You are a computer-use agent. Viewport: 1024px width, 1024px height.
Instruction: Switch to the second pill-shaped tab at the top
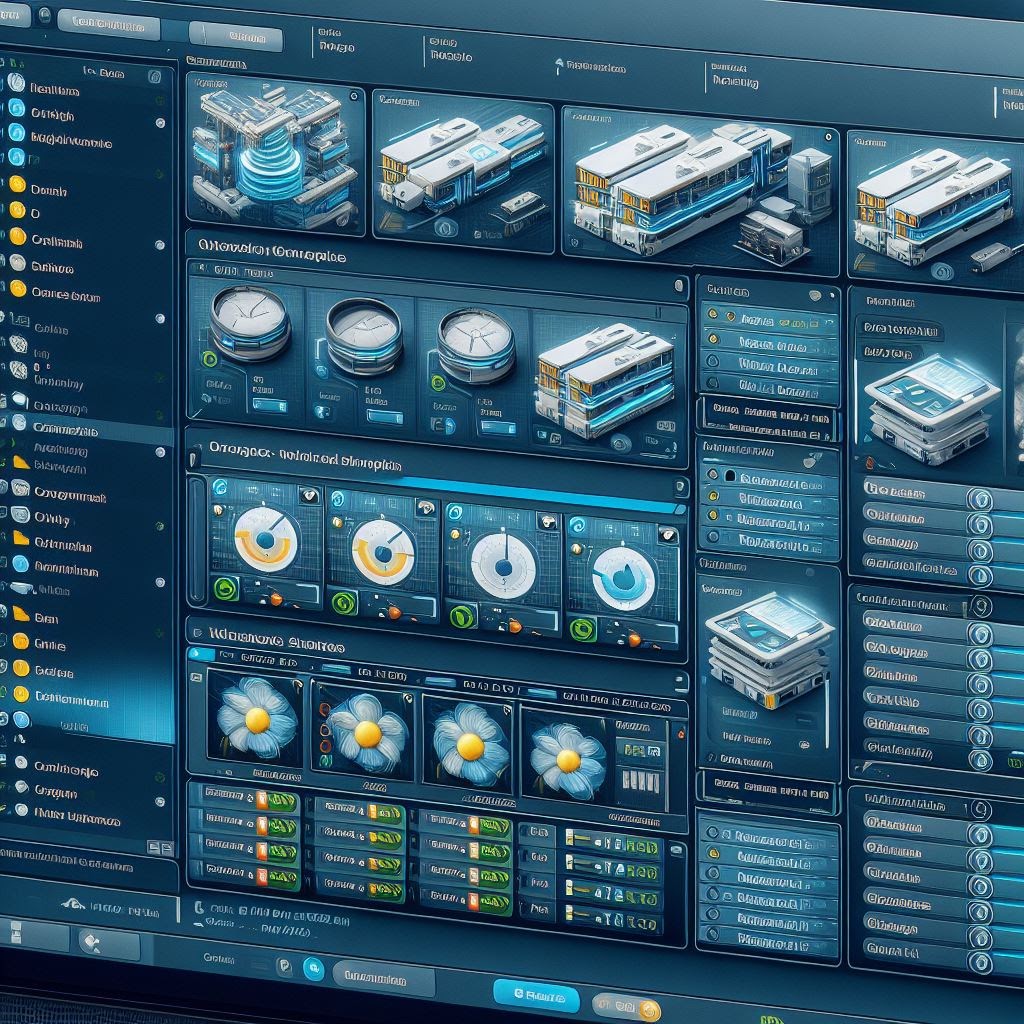236,36
